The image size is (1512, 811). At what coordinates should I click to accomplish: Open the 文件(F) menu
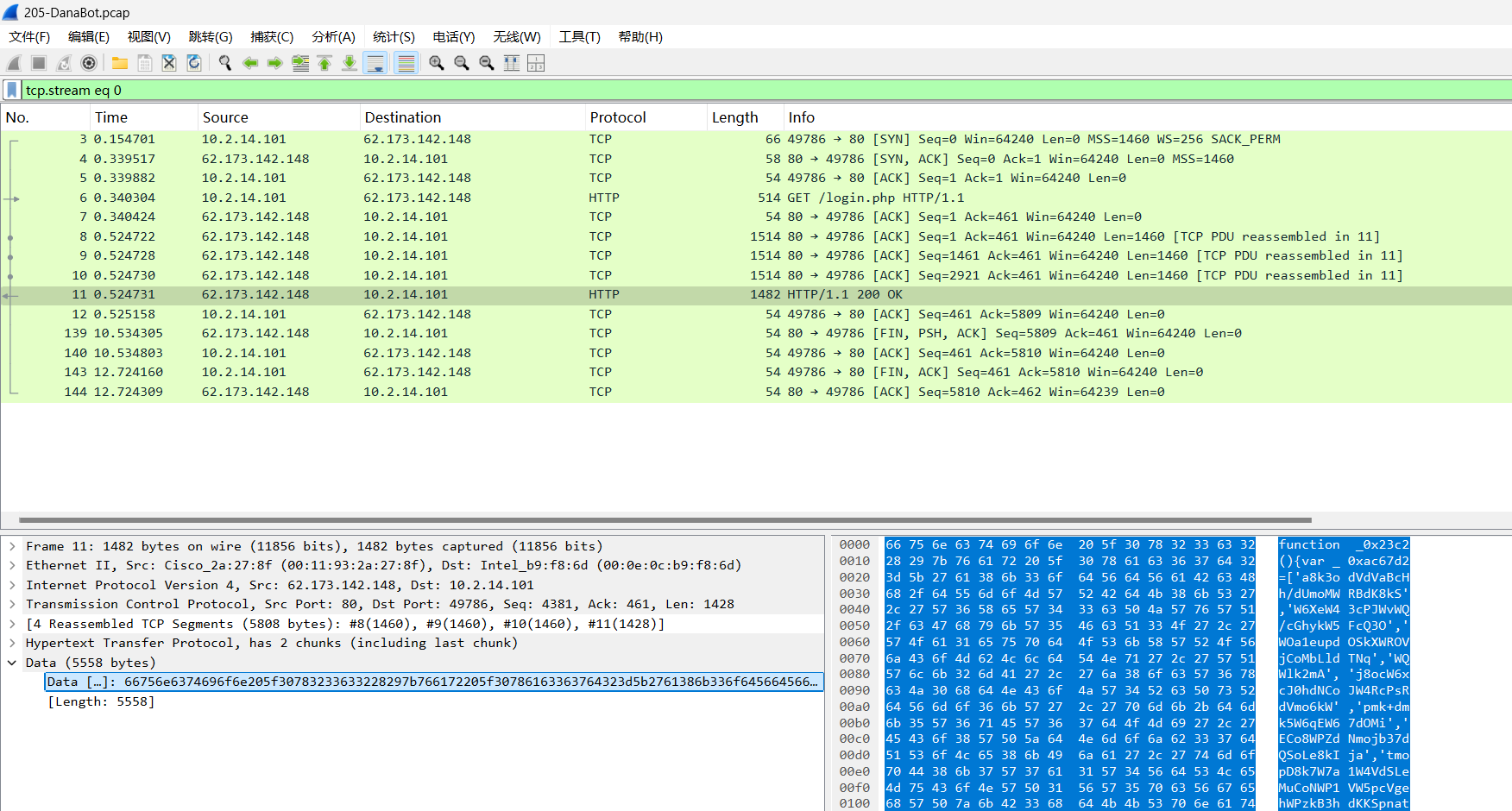pos(29,37)
